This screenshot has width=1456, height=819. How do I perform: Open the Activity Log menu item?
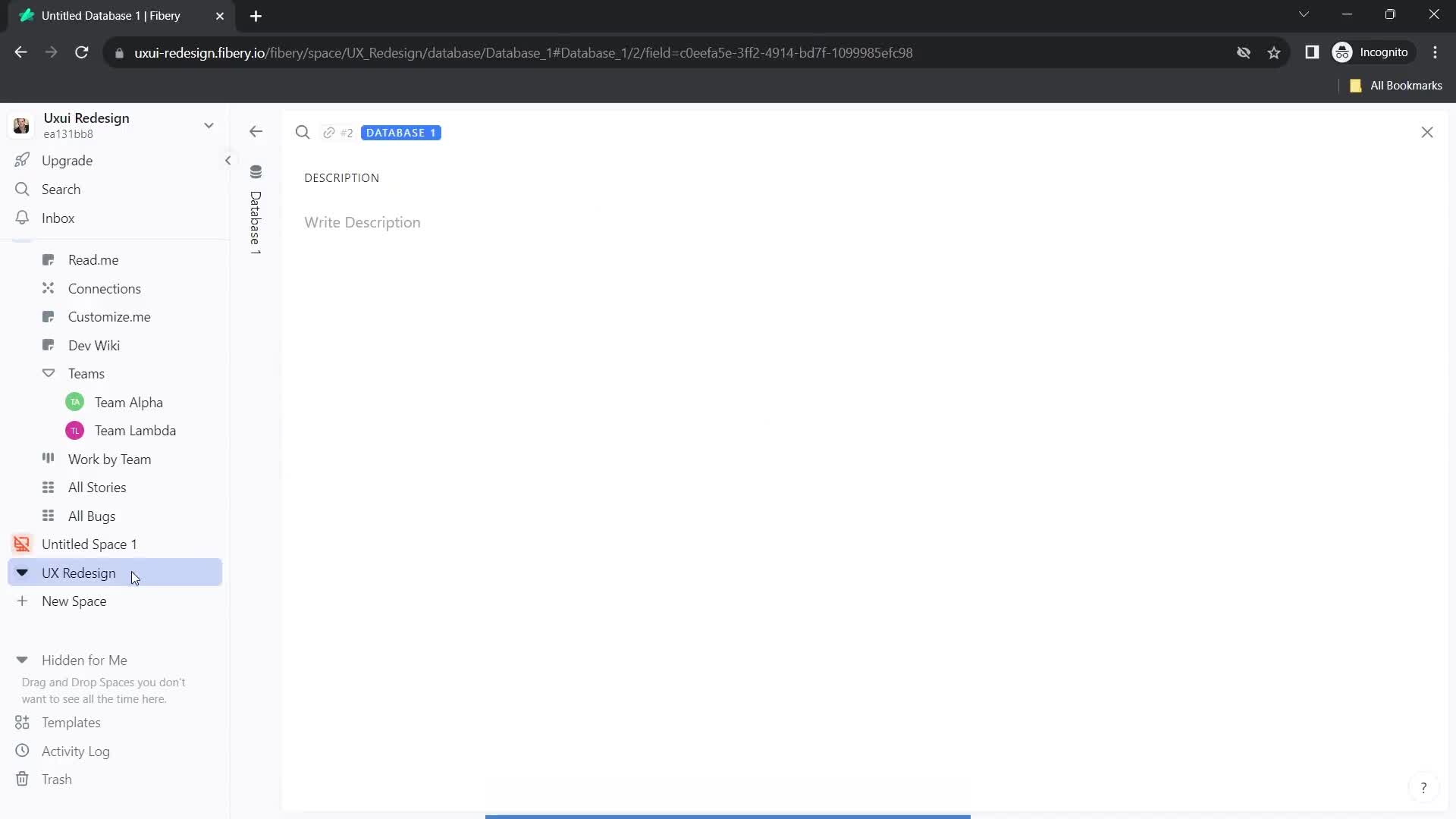[x=75, y=751]
